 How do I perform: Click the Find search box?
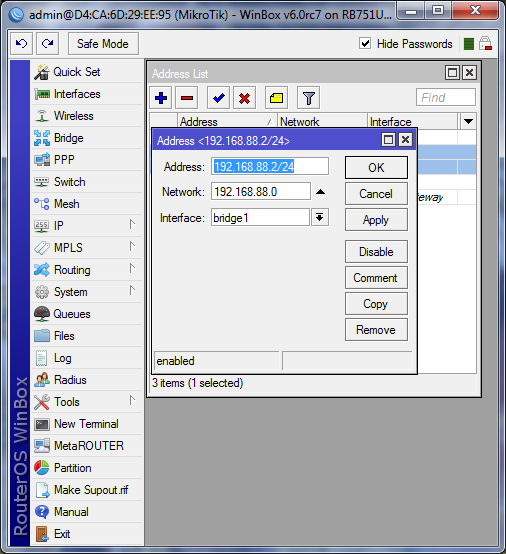tap(446, 97)
